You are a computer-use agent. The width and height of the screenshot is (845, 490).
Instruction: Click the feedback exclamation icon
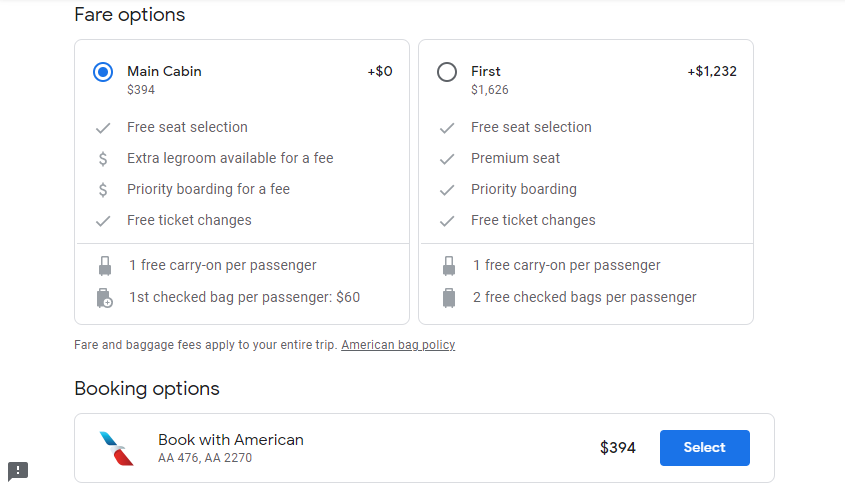(x=18, y=471)
